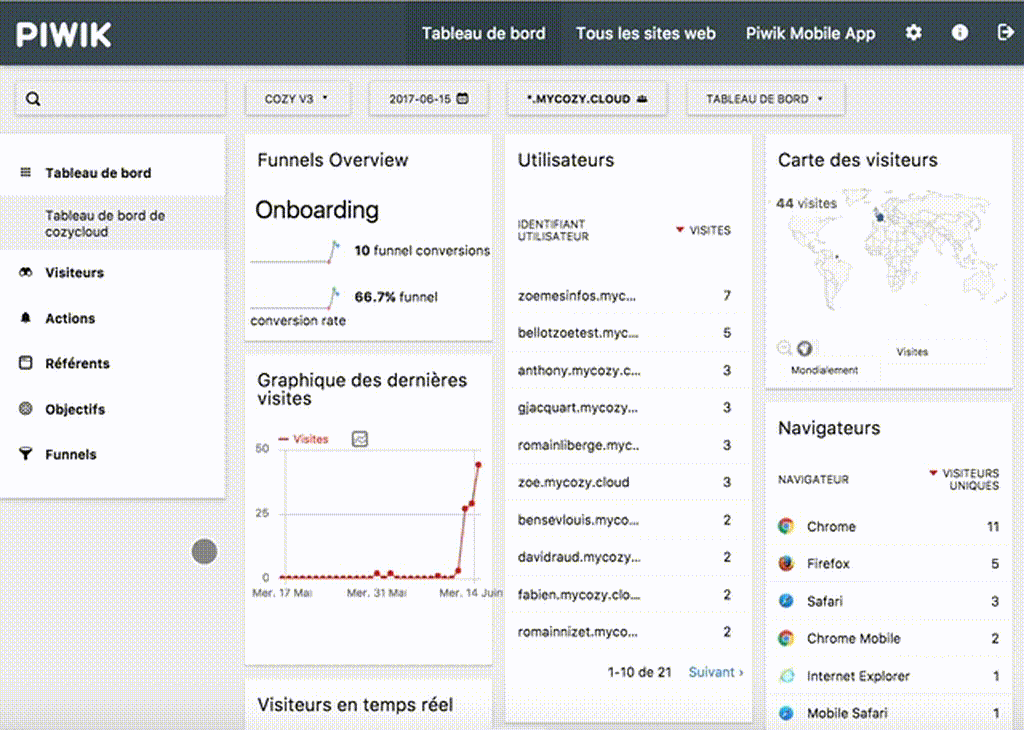The width and height of the screenshot is (1024, 730).
Task: Click the VISITES sort arrow in Utilisateurs
Action: [680, 230]
